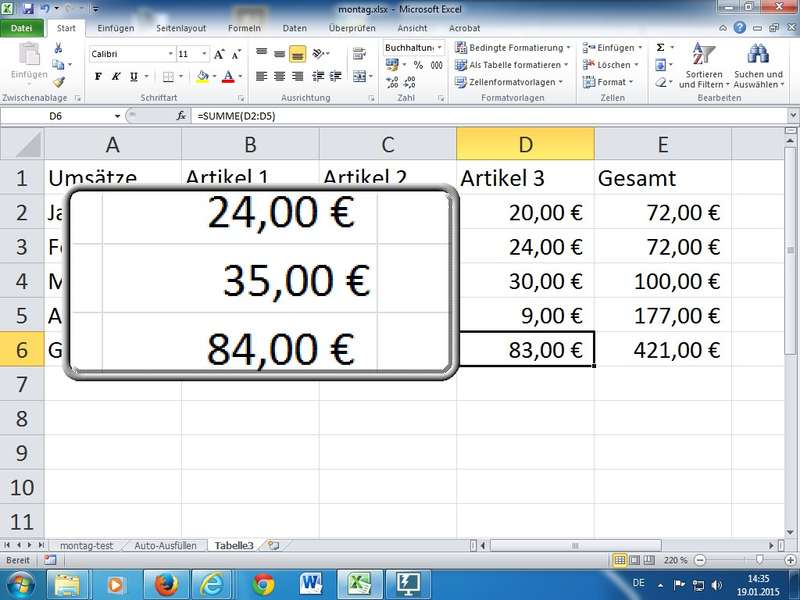The height and width of the screenshot is (600, 800).
Task: Click the format painter brush icon
Action: tap(59, 82)
